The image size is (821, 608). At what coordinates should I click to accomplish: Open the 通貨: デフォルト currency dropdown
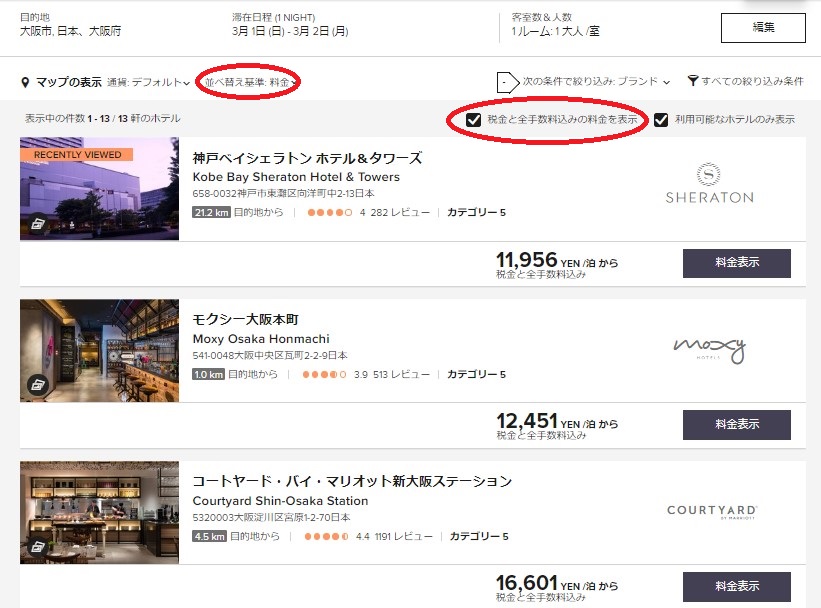[x=149, y=82]
